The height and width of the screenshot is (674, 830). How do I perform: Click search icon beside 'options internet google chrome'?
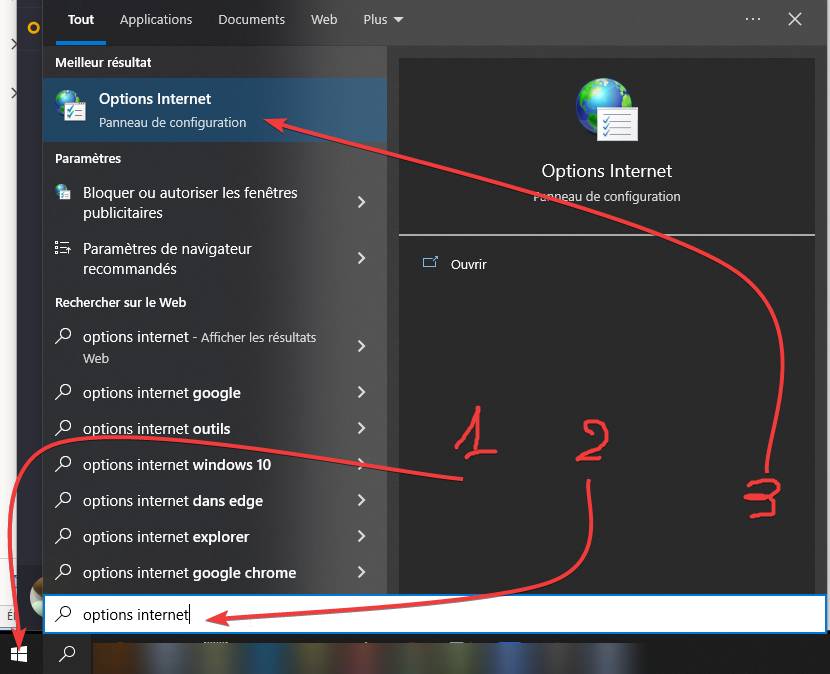[x=63, y=571]
